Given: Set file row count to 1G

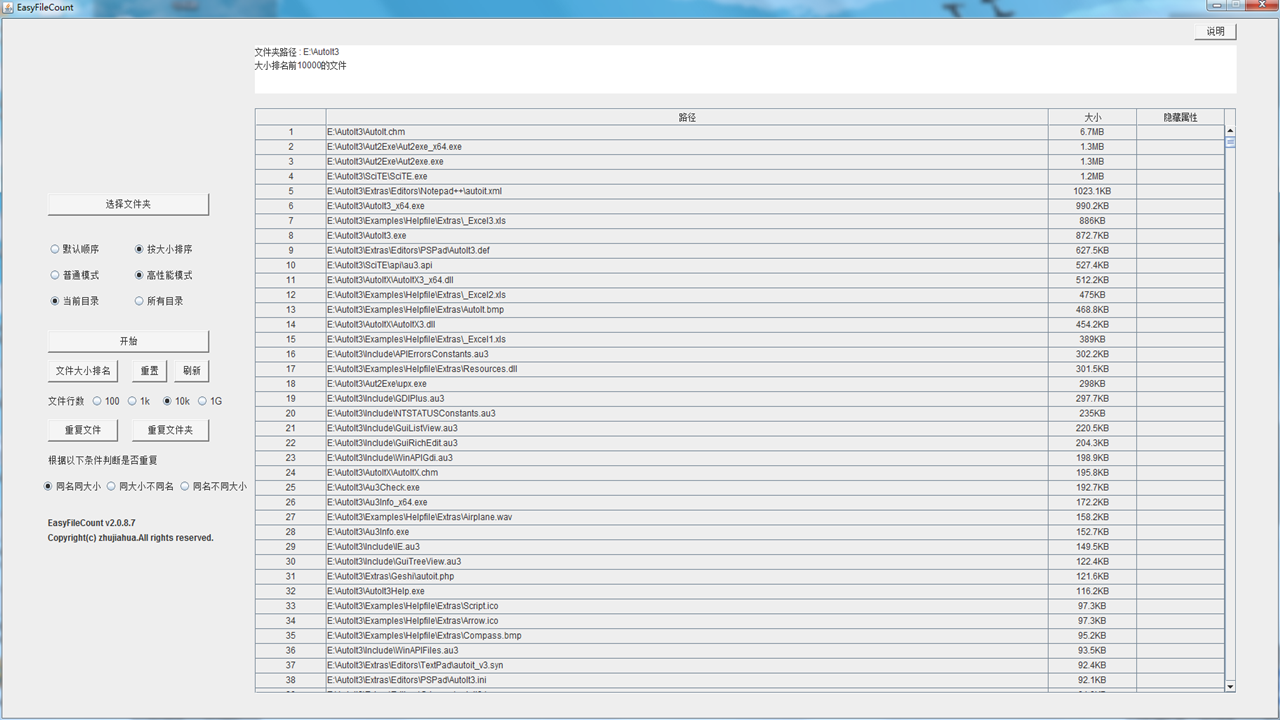Looking at the screenshot, I should (x=202, y=401).
